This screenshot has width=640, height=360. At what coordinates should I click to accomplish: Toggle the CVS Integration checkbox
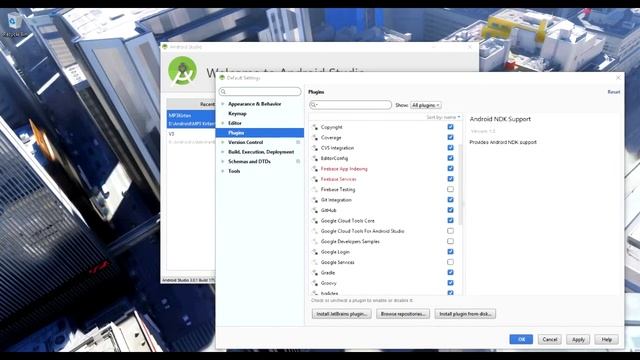(x=450, y=148)
